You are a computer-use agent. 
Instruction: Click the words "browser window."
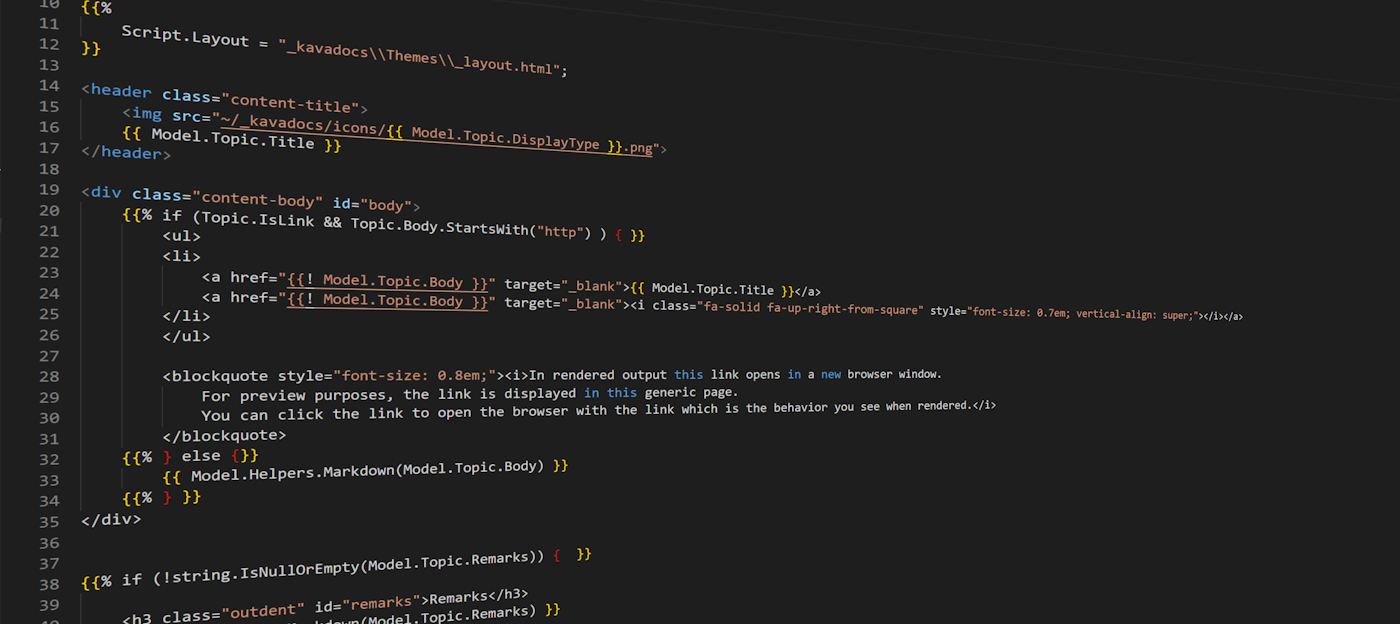click(x=894, y=374)
